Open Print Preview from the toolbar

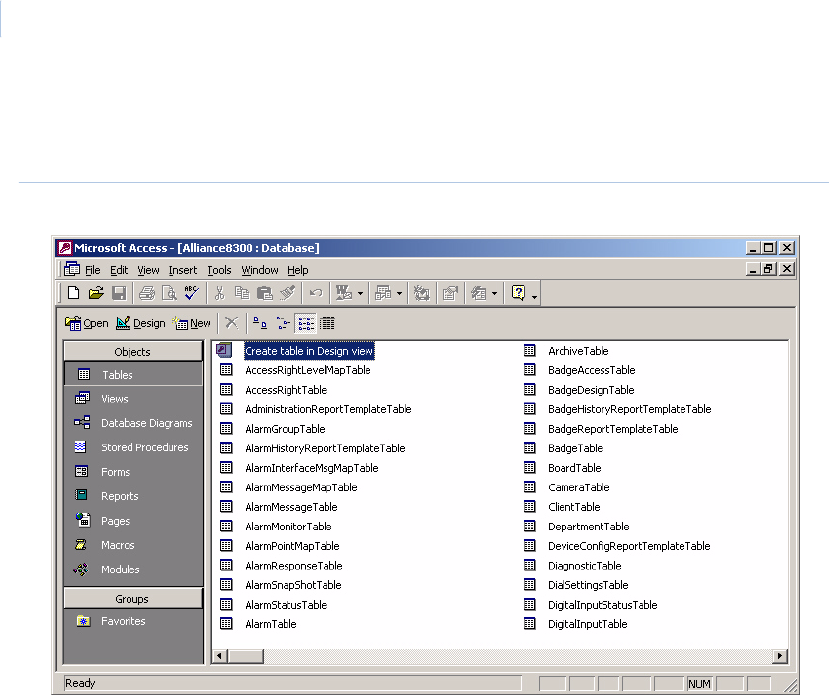coord(169,293)
